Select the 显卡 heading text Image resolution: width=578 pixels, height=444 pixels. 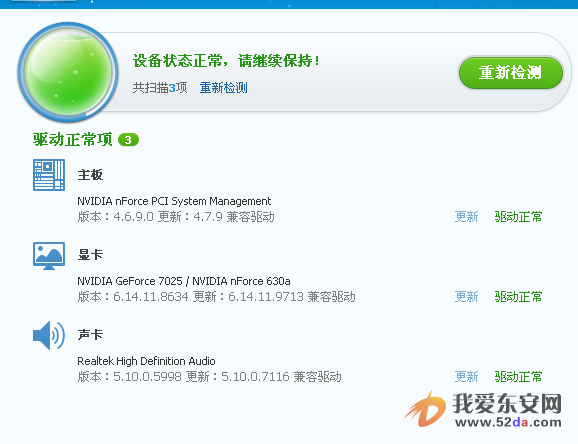[90, 255]
